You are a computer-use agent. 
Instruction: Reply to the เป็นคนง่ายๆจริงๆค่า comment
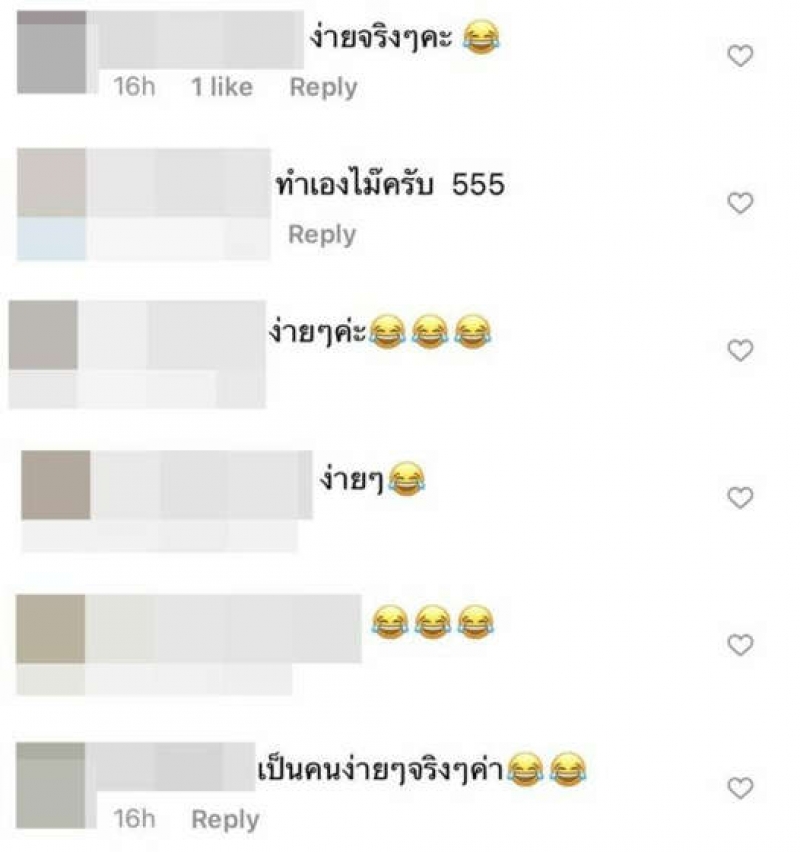click(225, 819)
